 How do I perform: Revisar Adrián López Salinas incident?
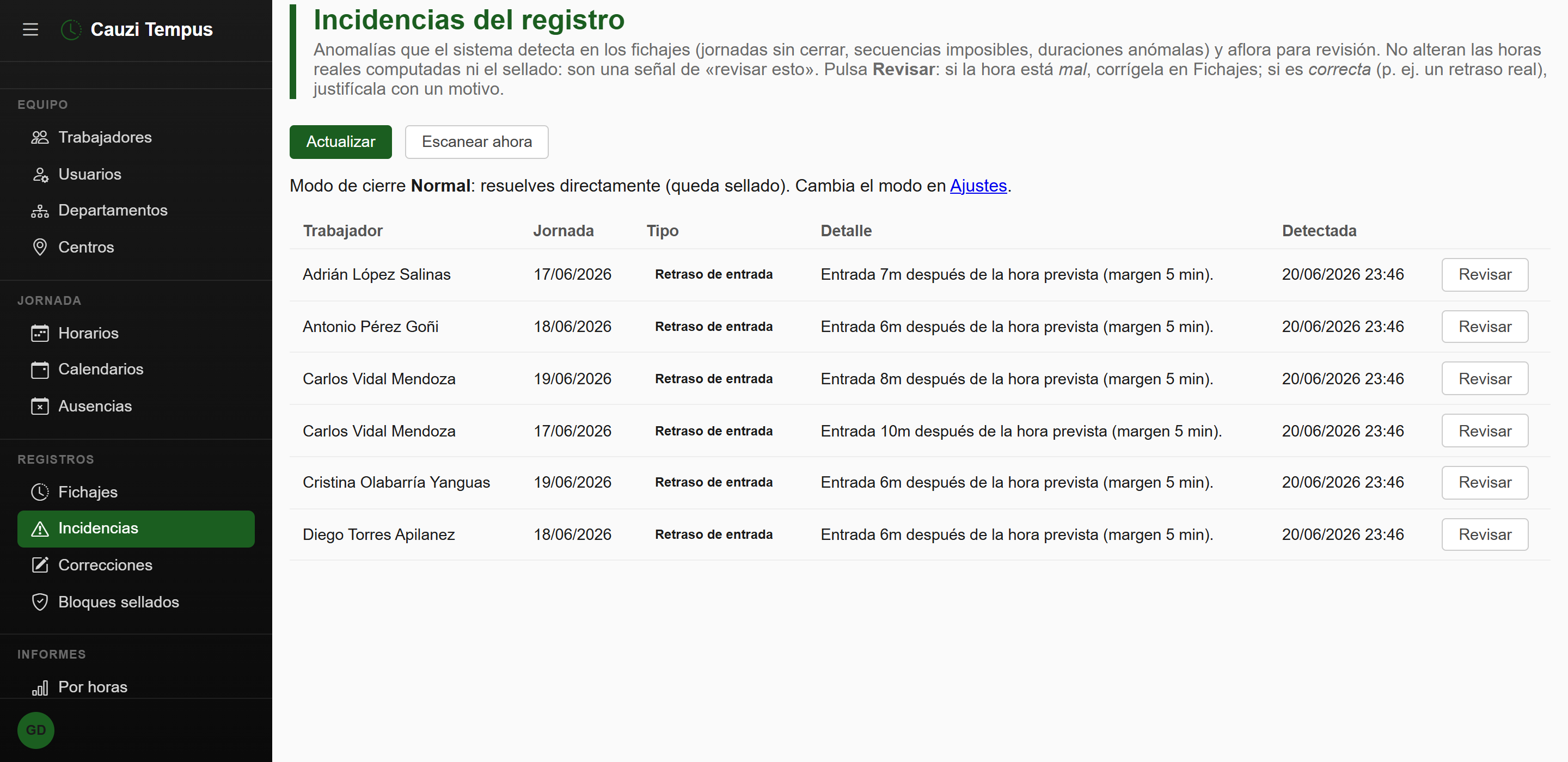1484,274
